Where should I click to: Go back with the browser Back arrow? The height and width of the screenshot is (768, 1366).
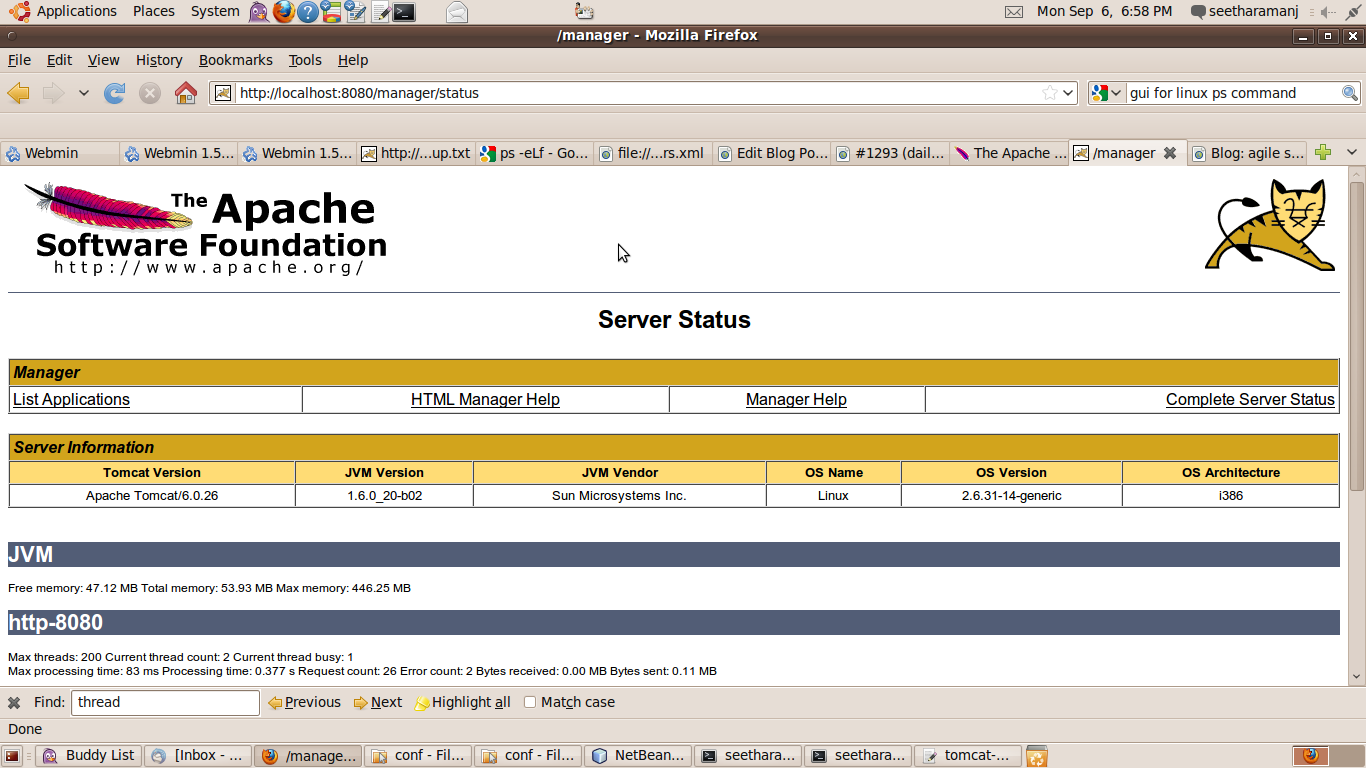click(19, 93)
